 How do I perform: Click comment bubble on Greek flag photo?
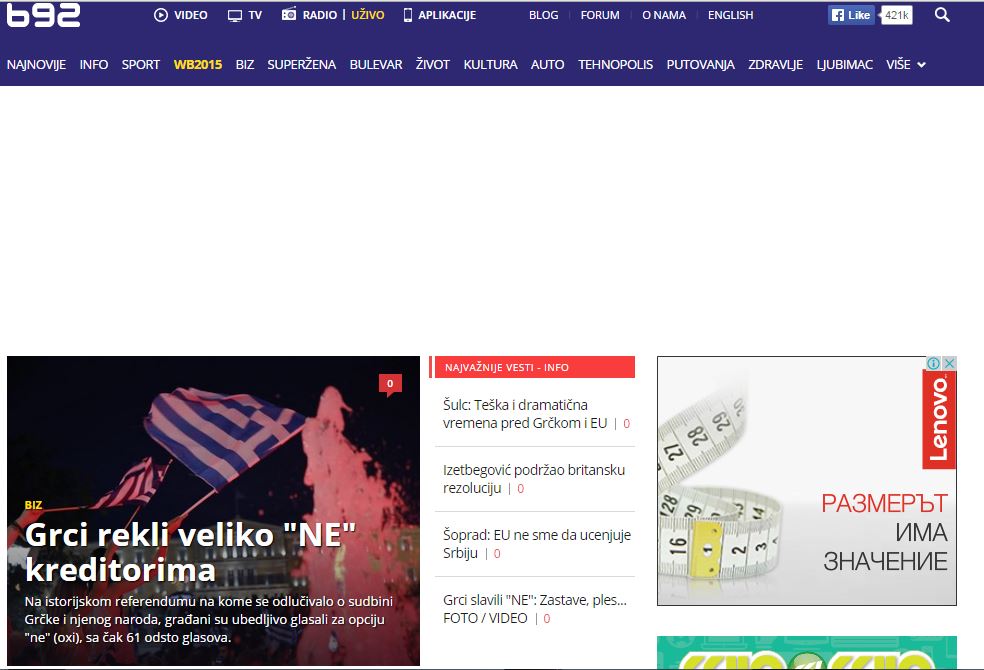point(390,384)
